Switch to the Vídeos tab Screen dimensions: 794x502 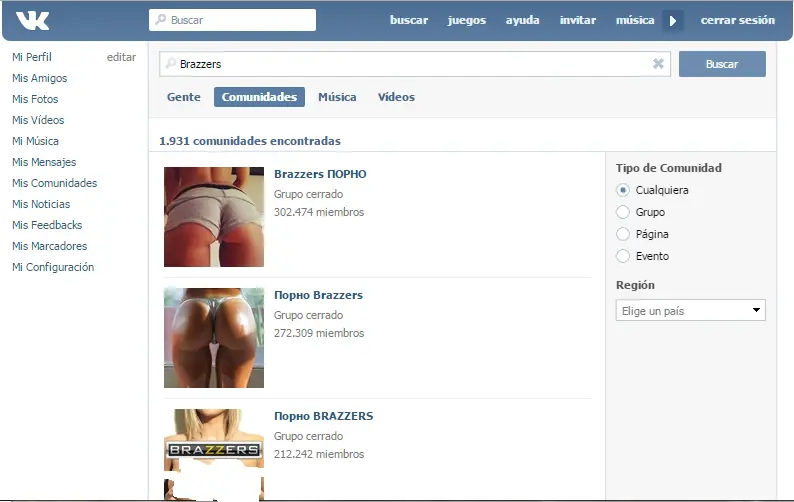(x=396, y=97)
